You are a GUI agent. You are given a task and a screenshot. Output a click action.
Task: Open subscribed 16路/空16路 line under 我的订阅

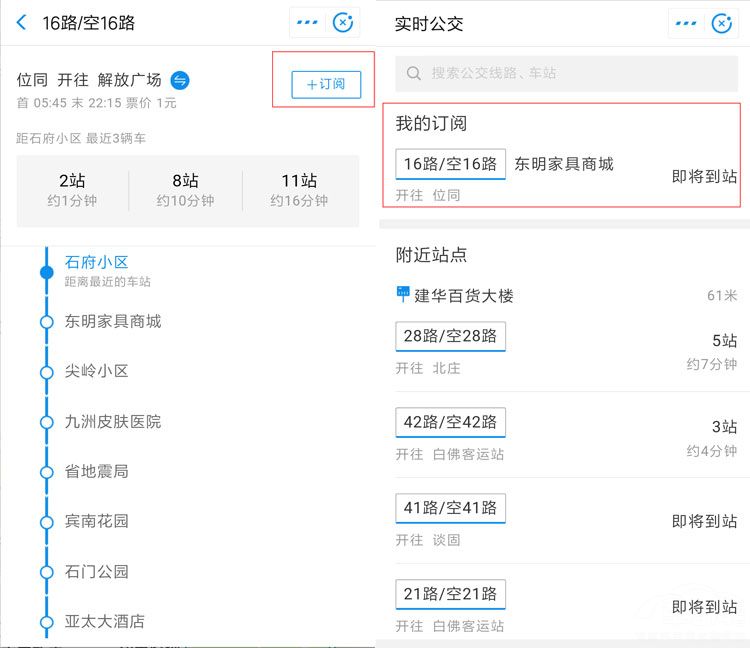point(450,164)
